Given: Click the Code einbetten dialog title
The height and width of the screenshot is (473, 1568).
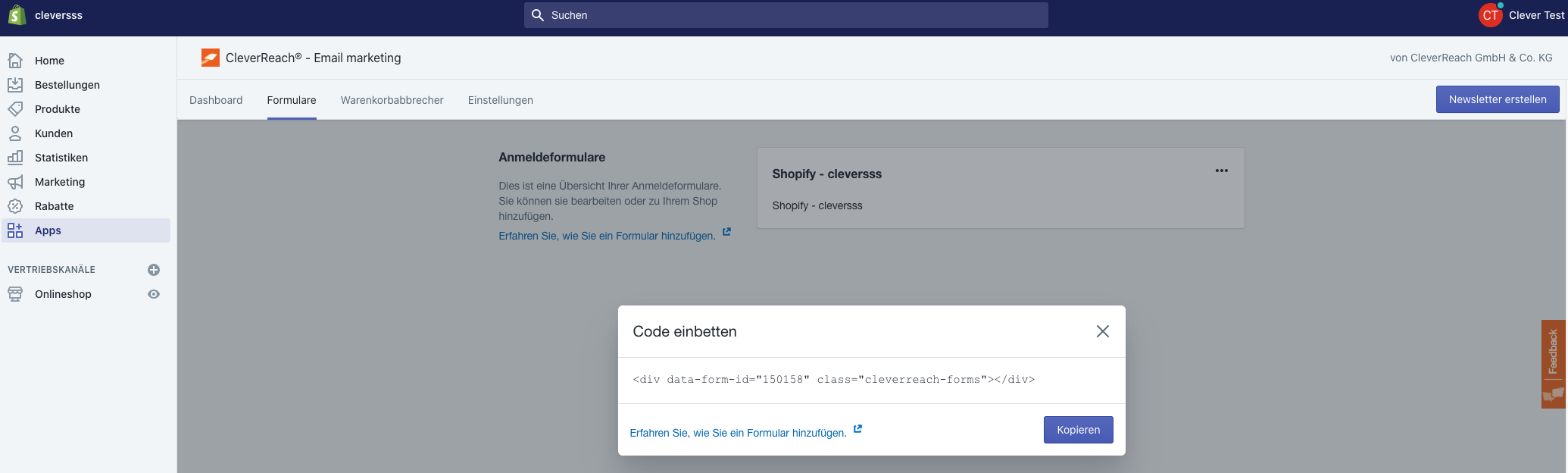Looking at the screenshot, I should point(685,331).
